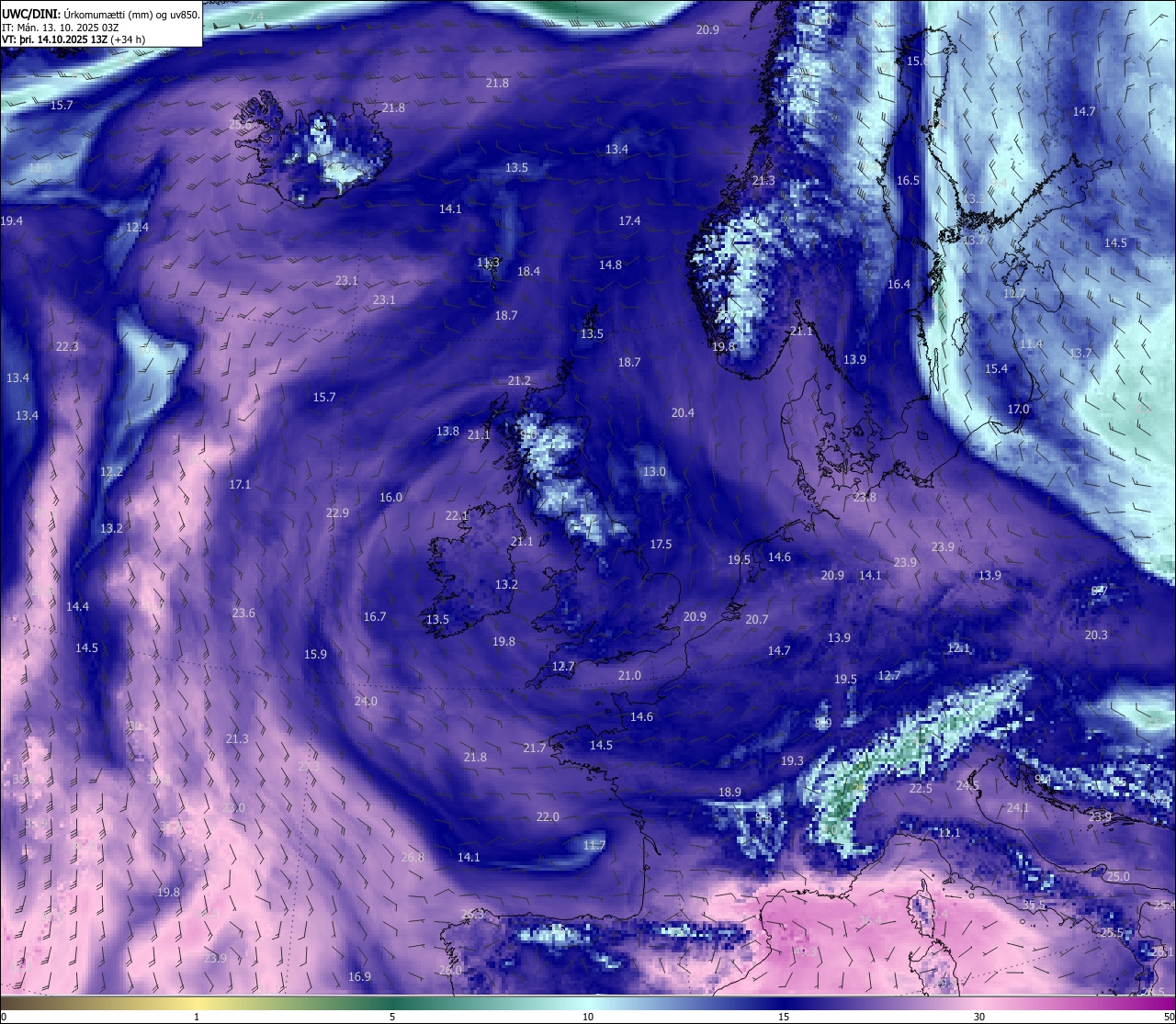Image resolution: width=1176 pixels, height=1024 pixels.
Task: Click the 19.4 value label
Action: (x=12, y=221)
